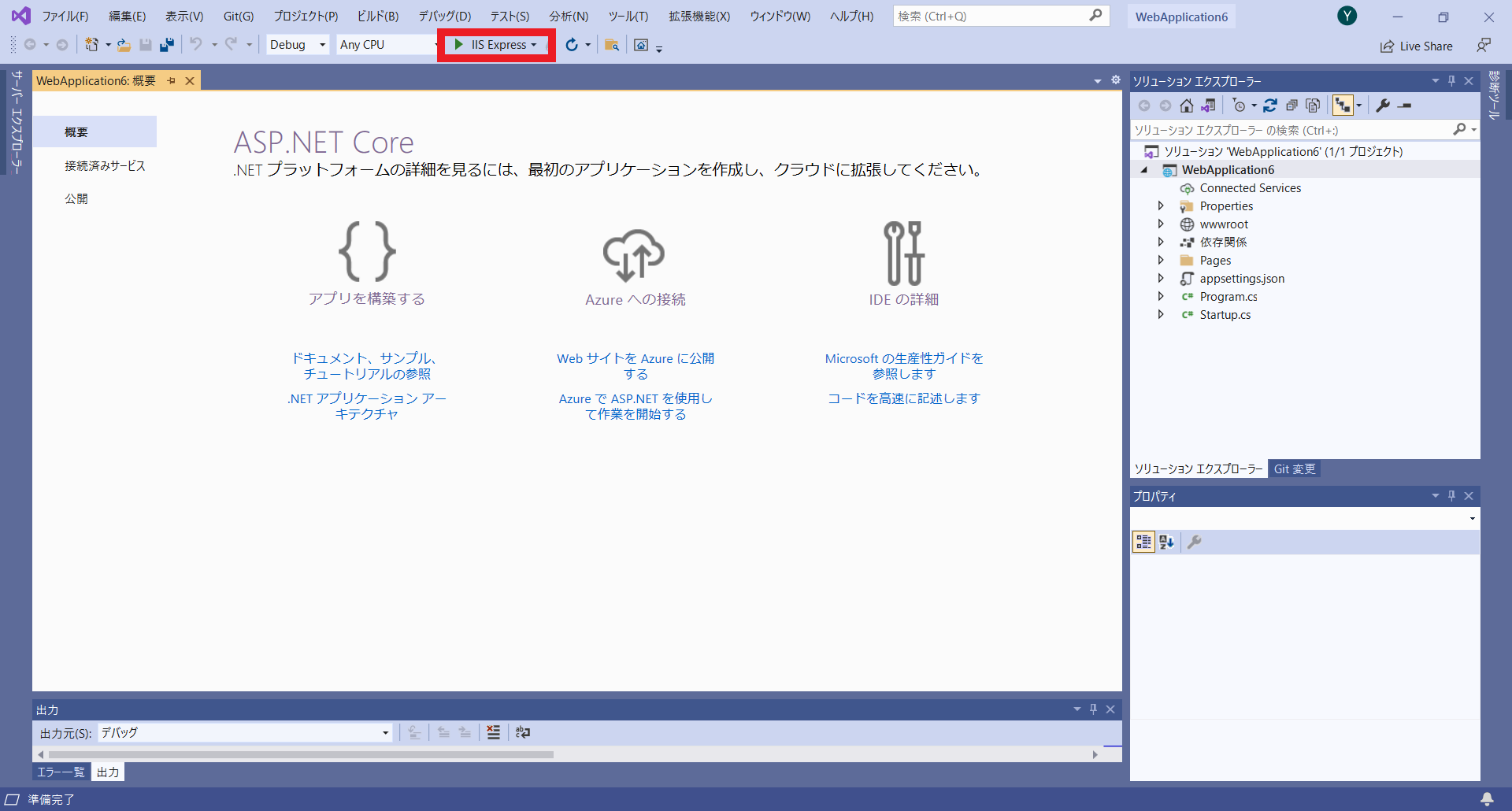Open the Git(G) menu
This screenshot has height=811, width=1512.
pos(239,16)
